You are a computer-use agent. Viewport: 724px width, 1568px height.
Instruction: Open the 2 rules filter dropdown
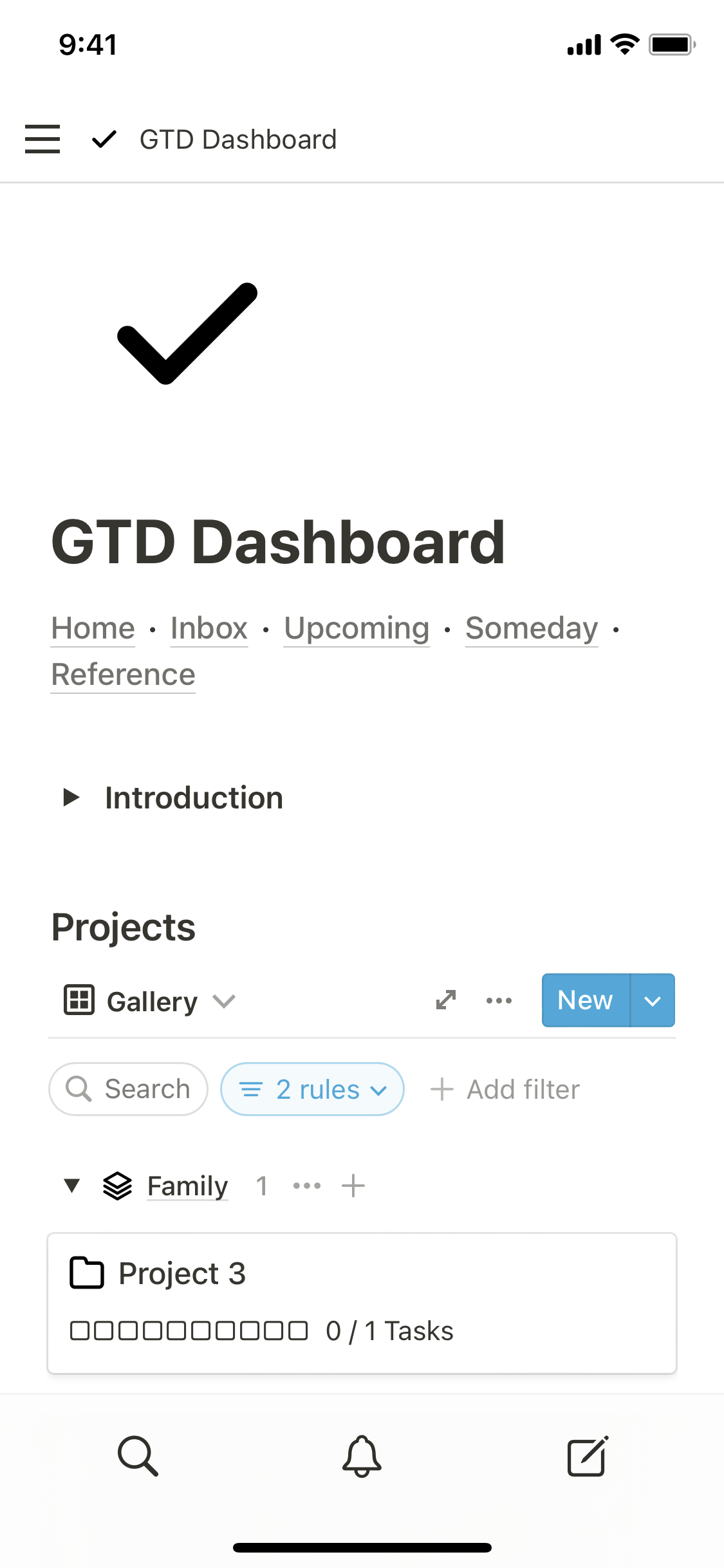point(313,1089)
